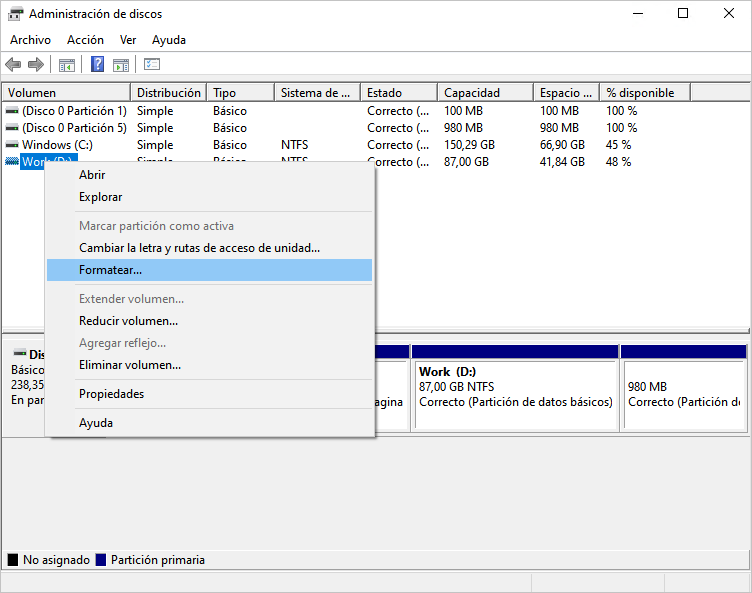Select Reducir volumen... in the context menu

(128, 321)
